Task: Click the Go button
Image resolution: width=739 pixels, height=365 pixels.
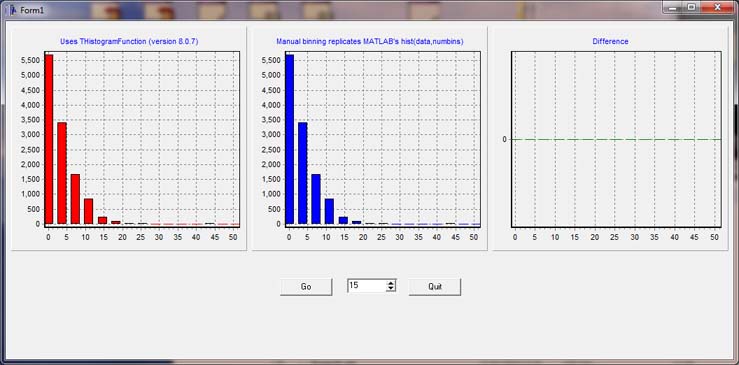Action: point(306,287)
